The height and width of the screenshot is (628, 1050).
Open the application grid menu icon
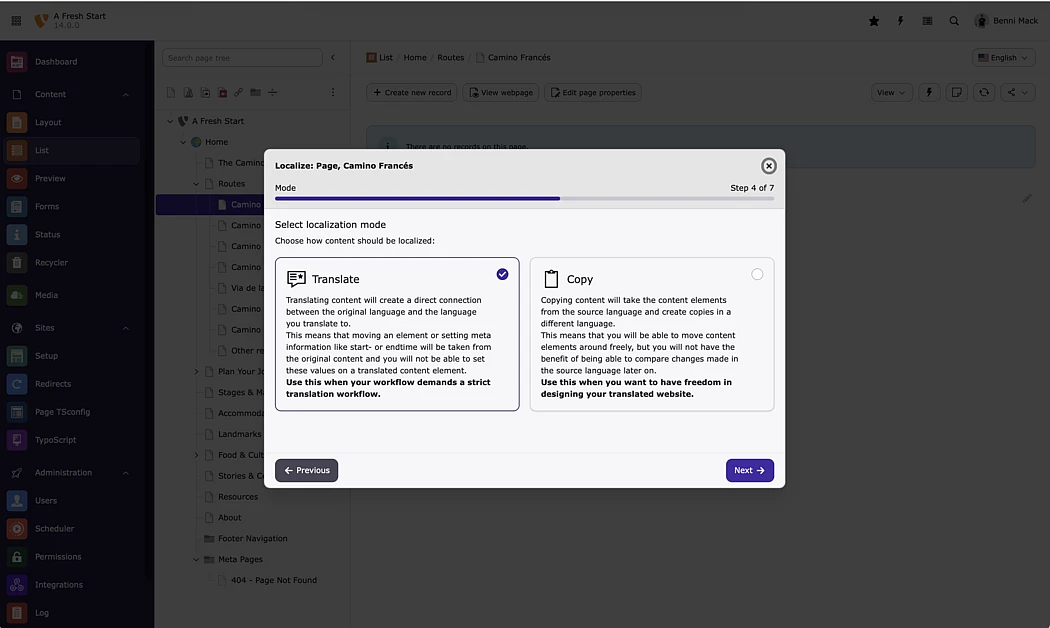tap(16, 21)
